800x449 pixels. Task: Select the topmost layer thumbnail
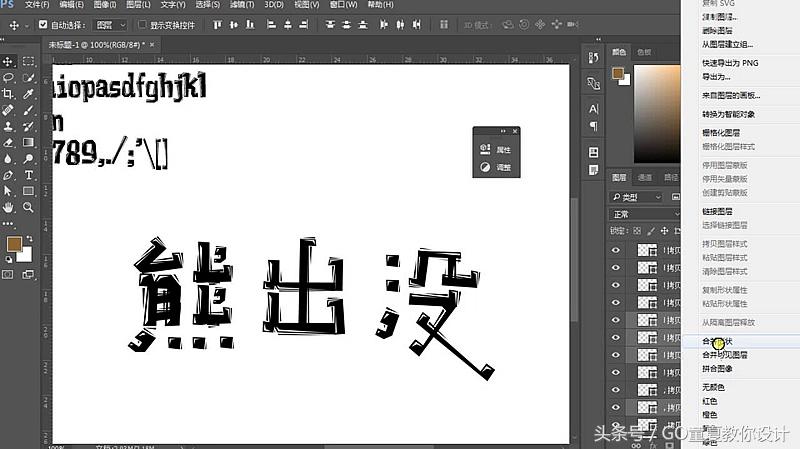647,250
